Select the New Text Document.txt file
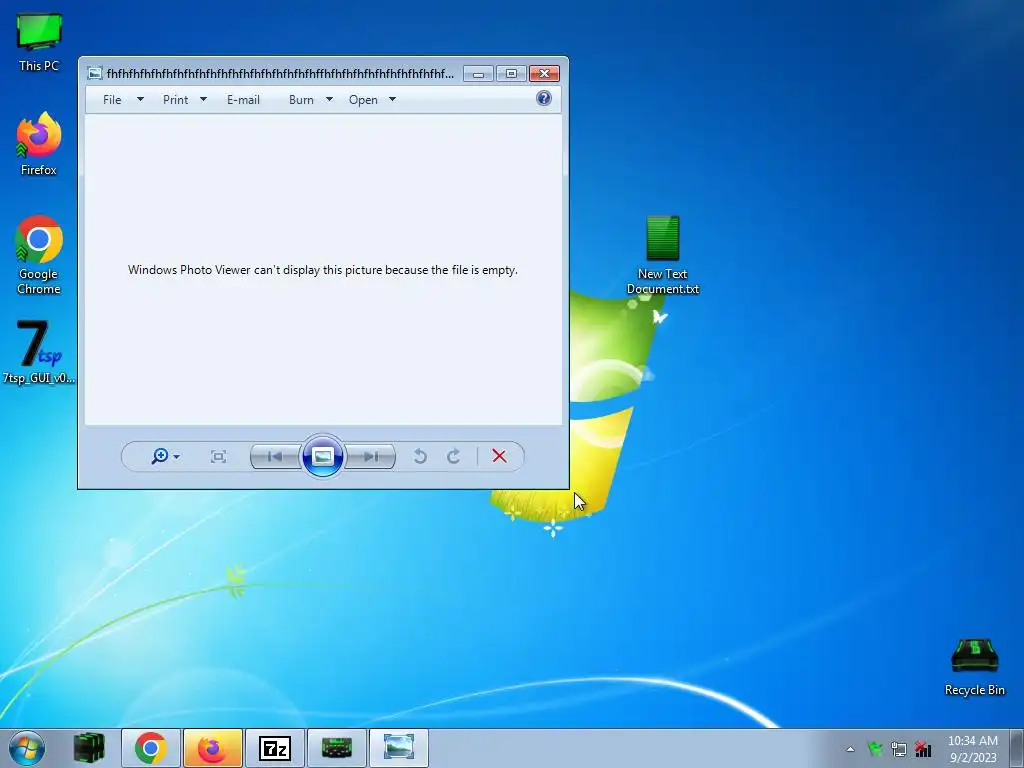 click(x=662, y=255)
